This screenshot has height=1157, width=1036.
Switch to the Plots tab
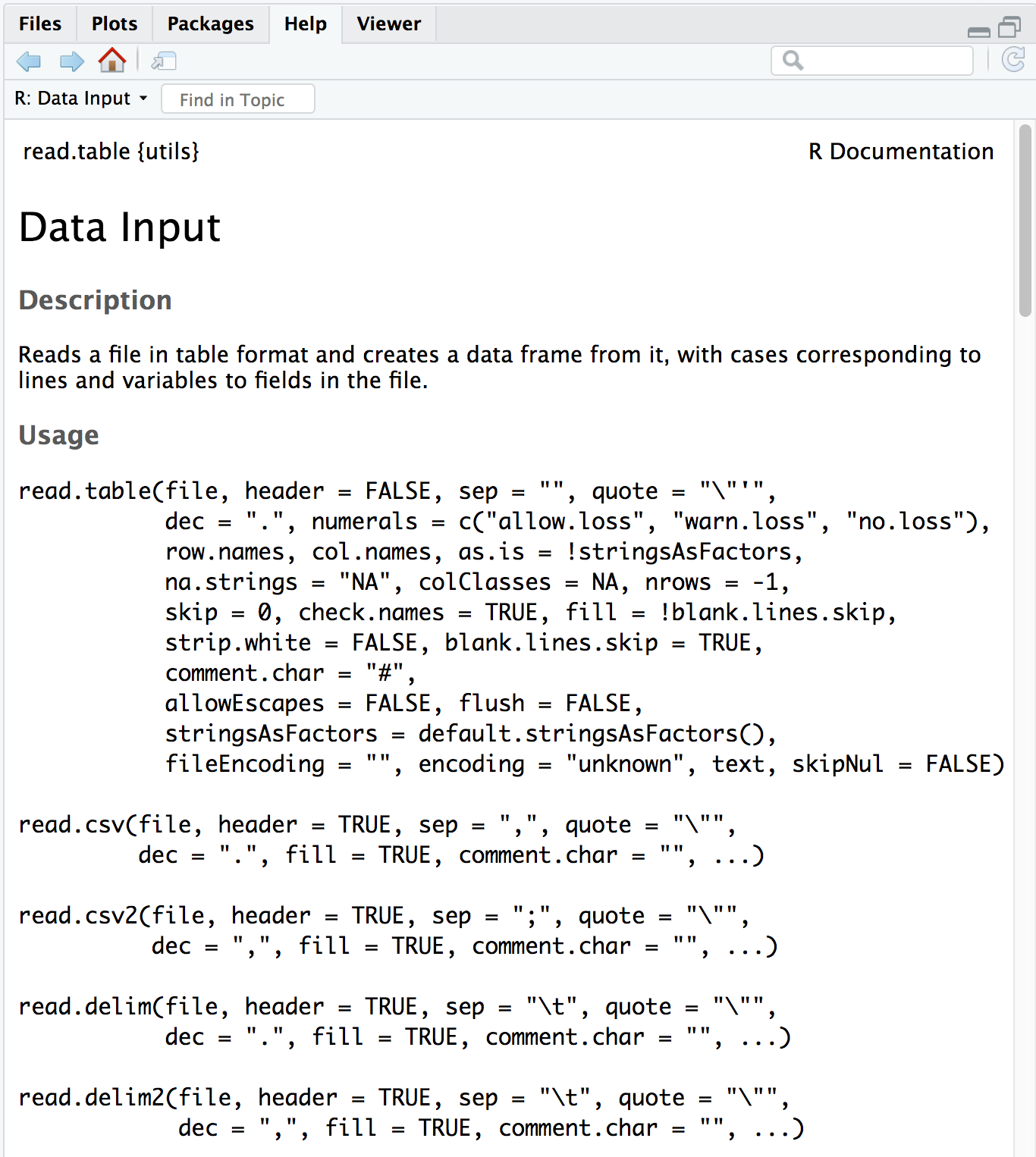tap(115, 24)
